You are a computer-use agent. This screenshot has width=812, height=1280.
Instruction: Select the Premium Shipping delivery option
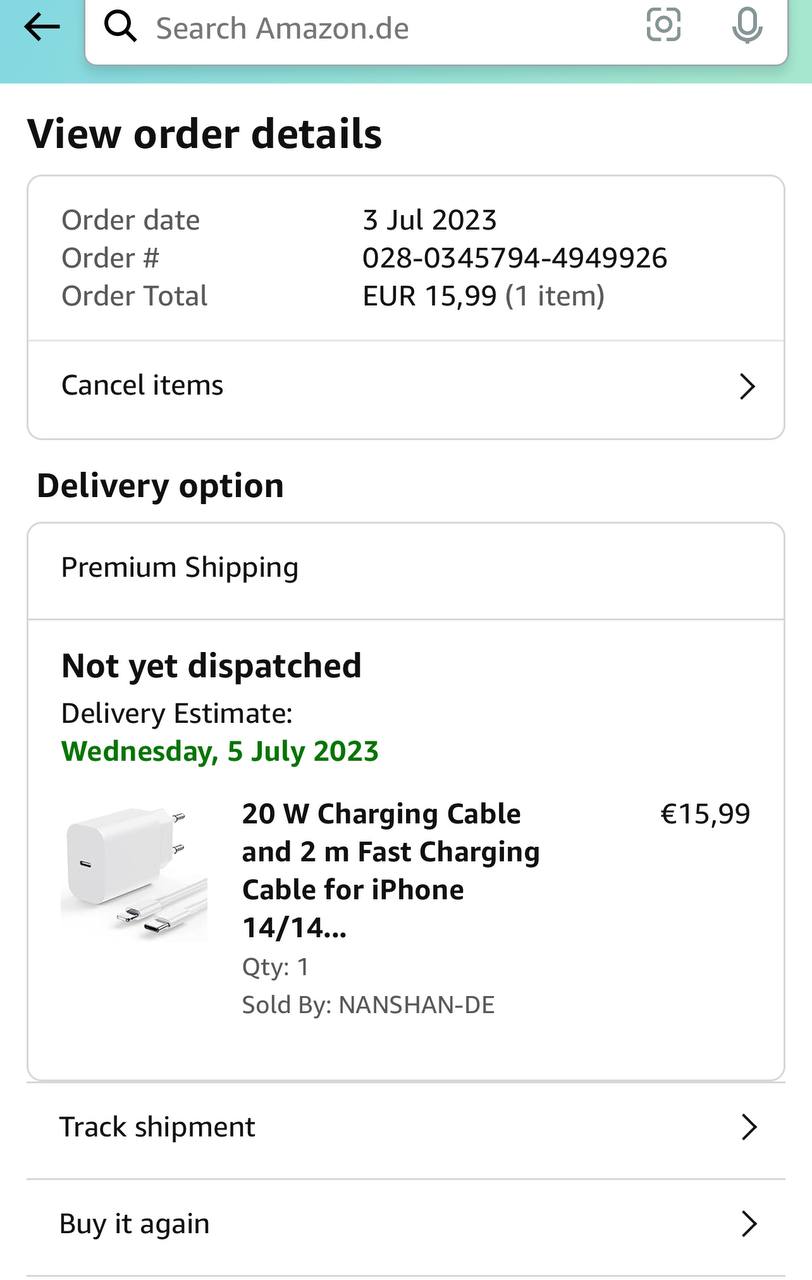180,568
